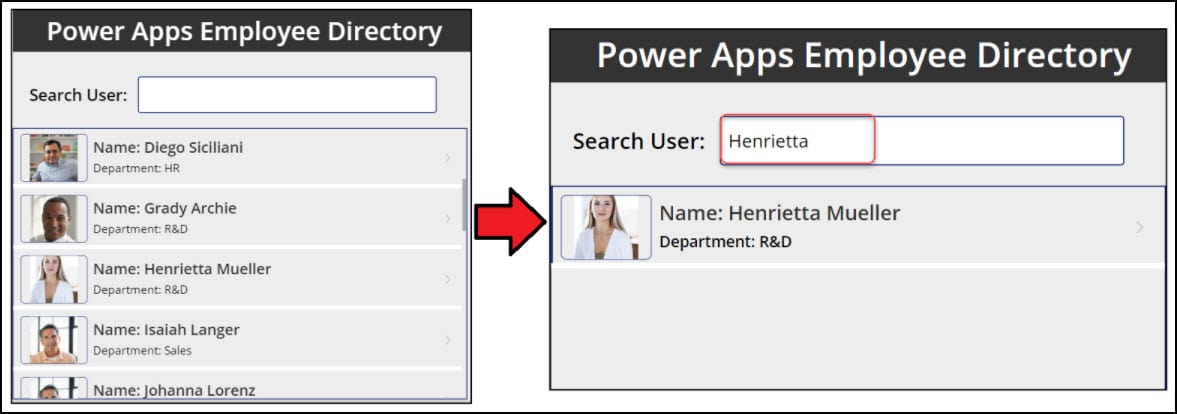Select 'Name: Grady Archie' text
Viewport: 1177px width, 414px height.
164,208
